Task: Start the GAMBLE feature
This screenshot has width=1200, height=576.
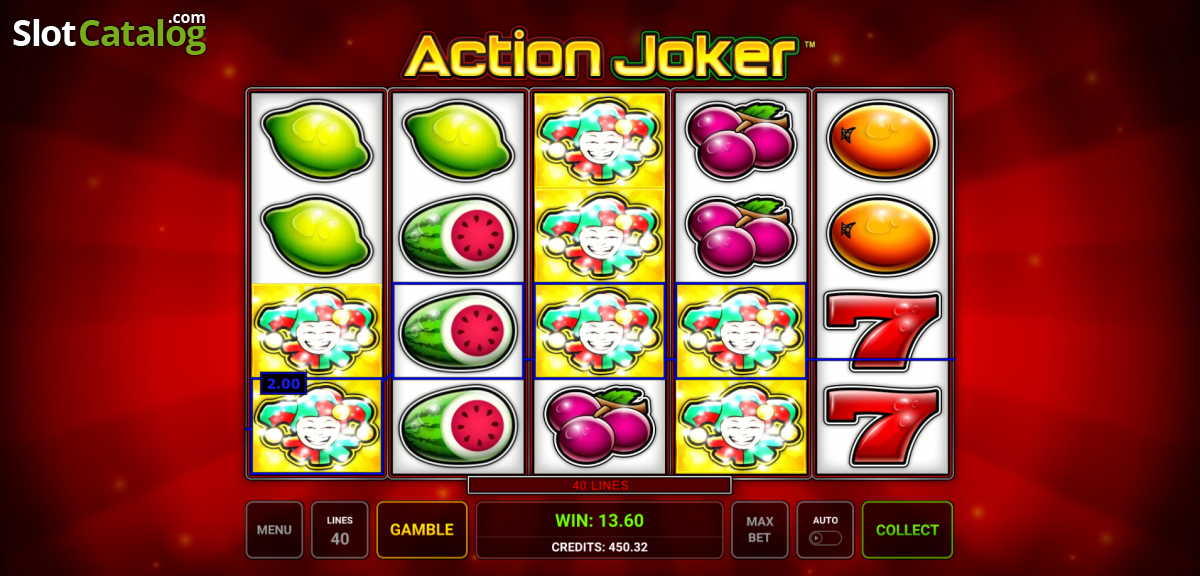Action: pos(422,530)
